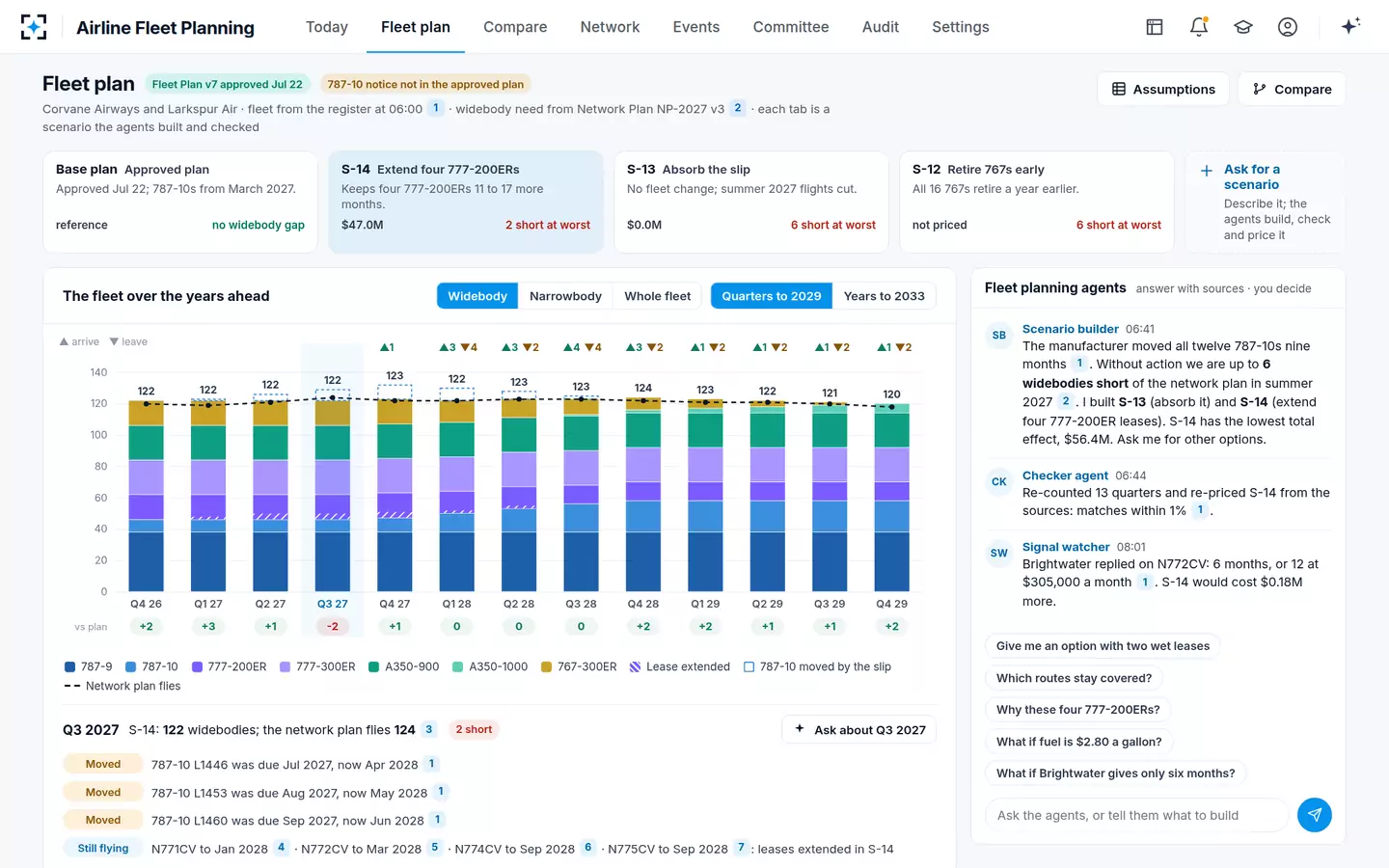Image resolution: width=1389 pixels, height=868 pixels.
Task: Open the notifications bell
Action: click(x=1199, y=27)
